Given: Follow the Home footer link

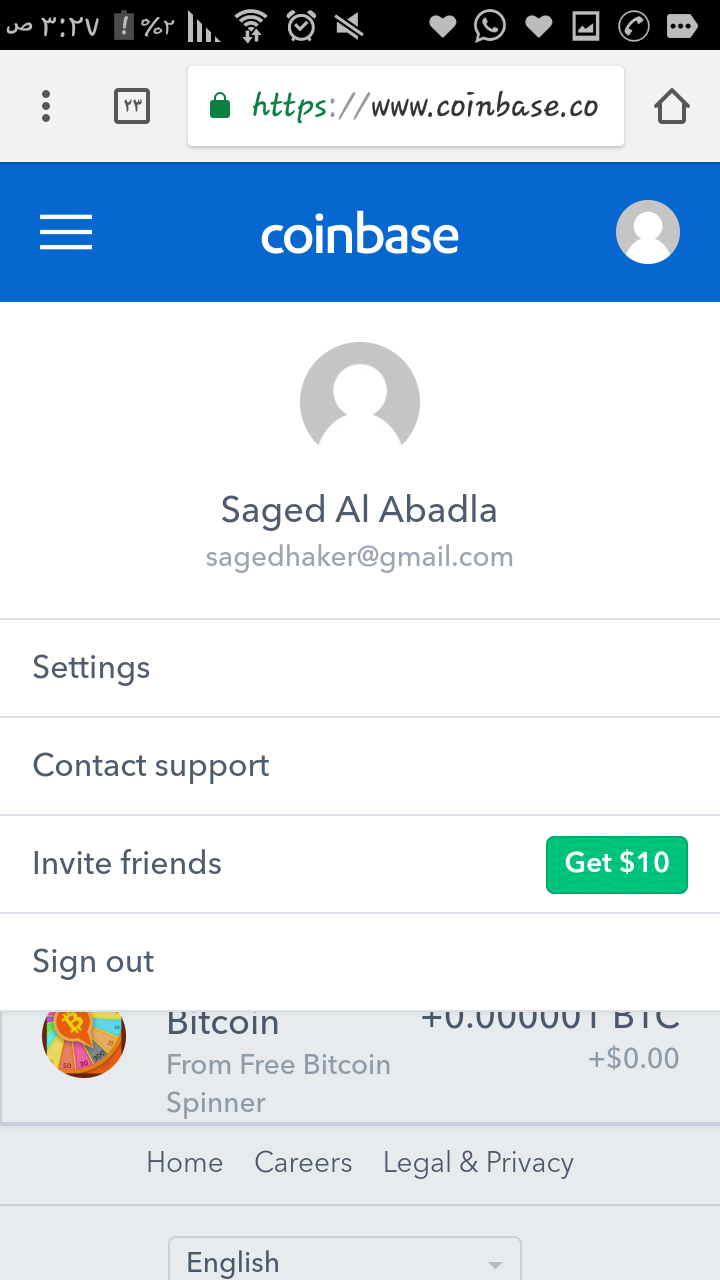Looking at the screenshot, I should tap(185, 1163).
